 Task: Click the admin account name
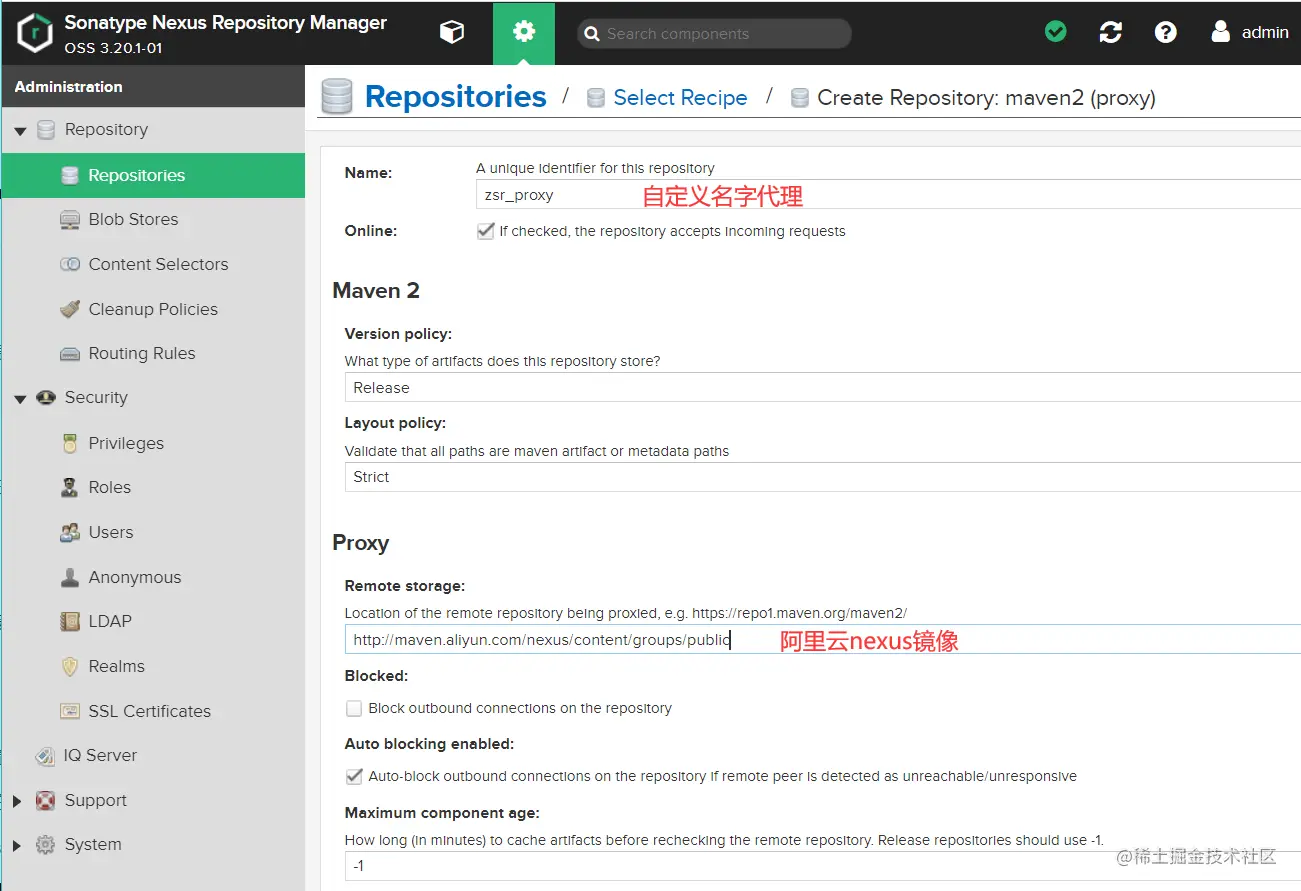point(1265,32)
